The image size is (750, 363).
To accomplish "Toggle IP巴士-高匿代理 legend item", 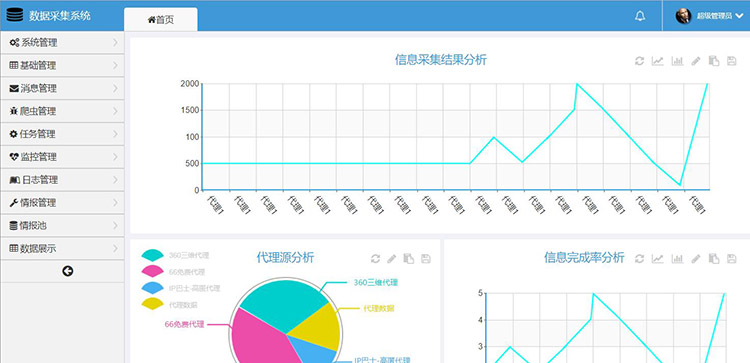I will (181, 288).
